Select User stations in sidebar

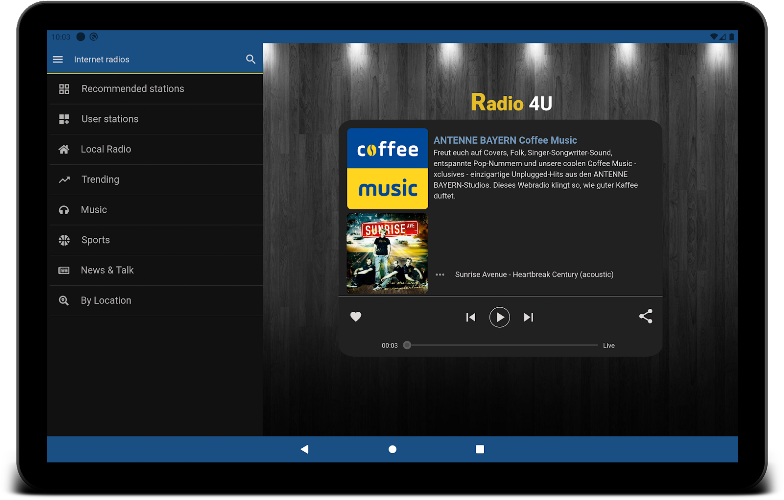[110, 119]
